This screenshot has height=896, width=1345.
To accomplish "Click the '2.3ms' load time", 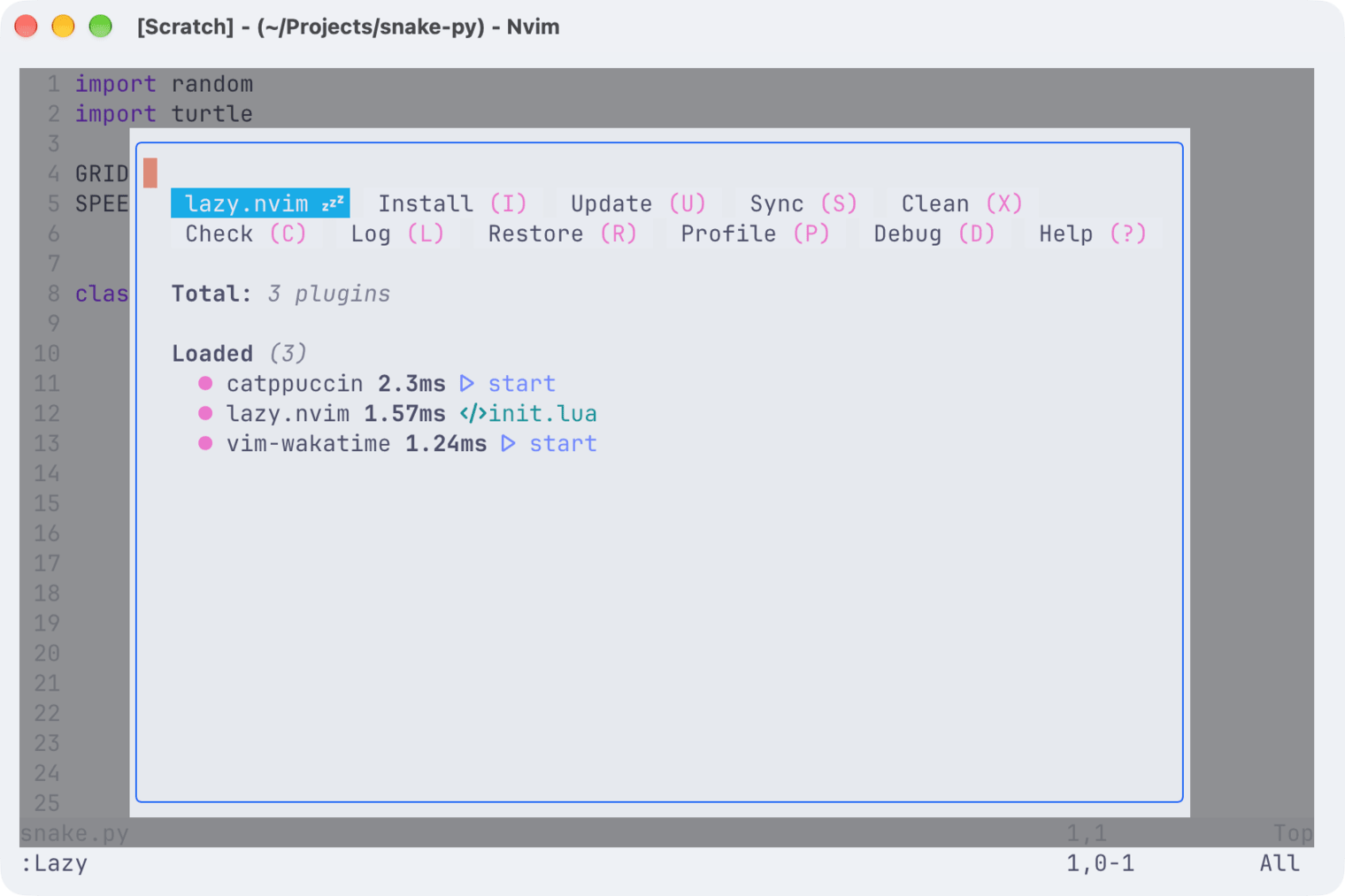I will click(411, 383).
